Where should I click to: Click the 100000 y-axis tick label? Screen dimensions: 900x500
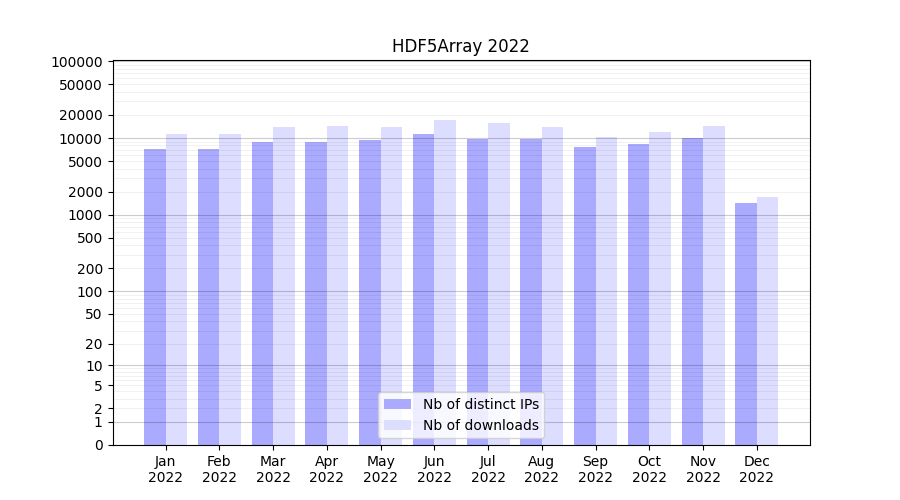click(76, 62)
